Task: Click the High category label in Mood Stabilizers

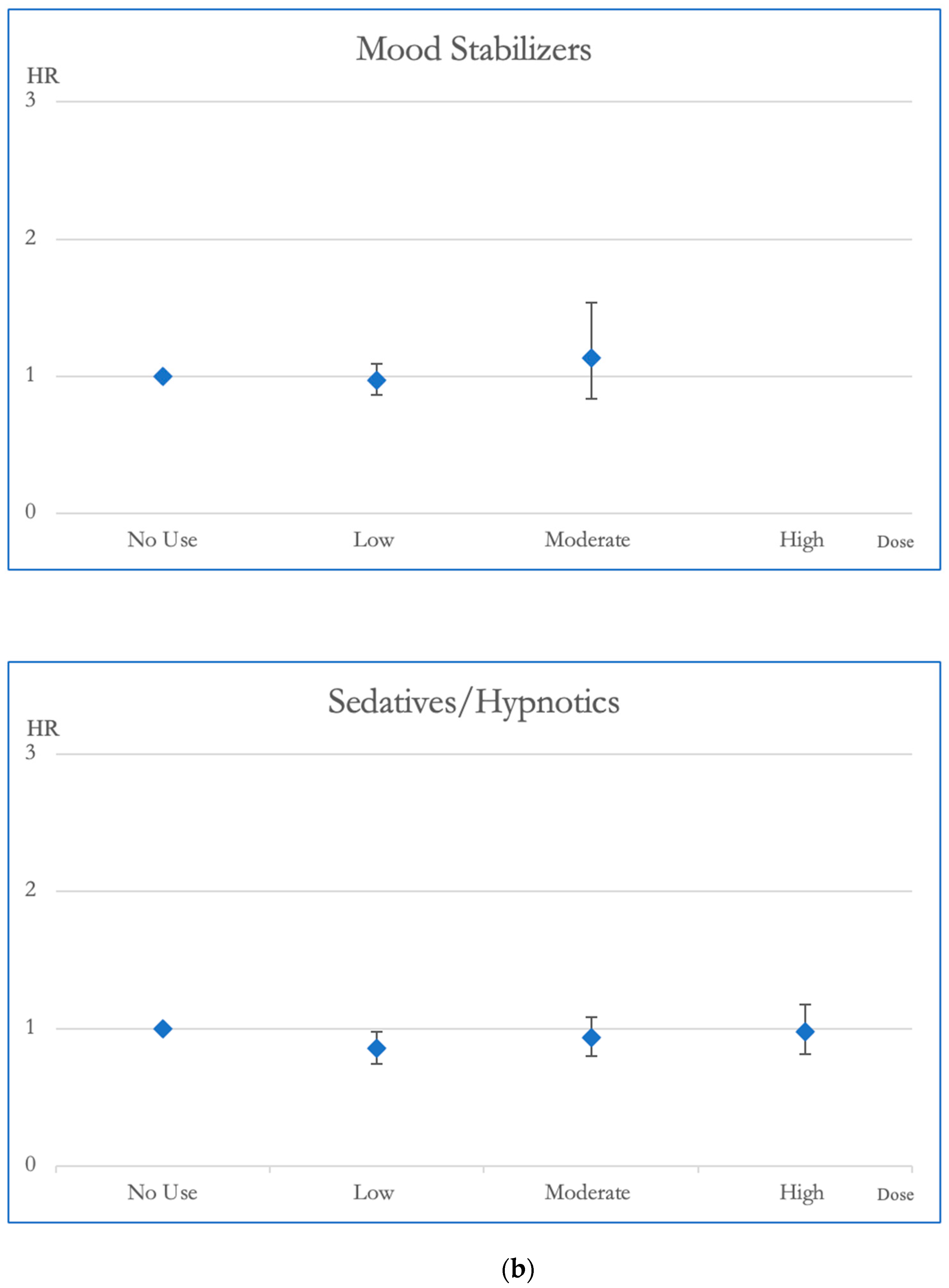Action: [801, 540]
